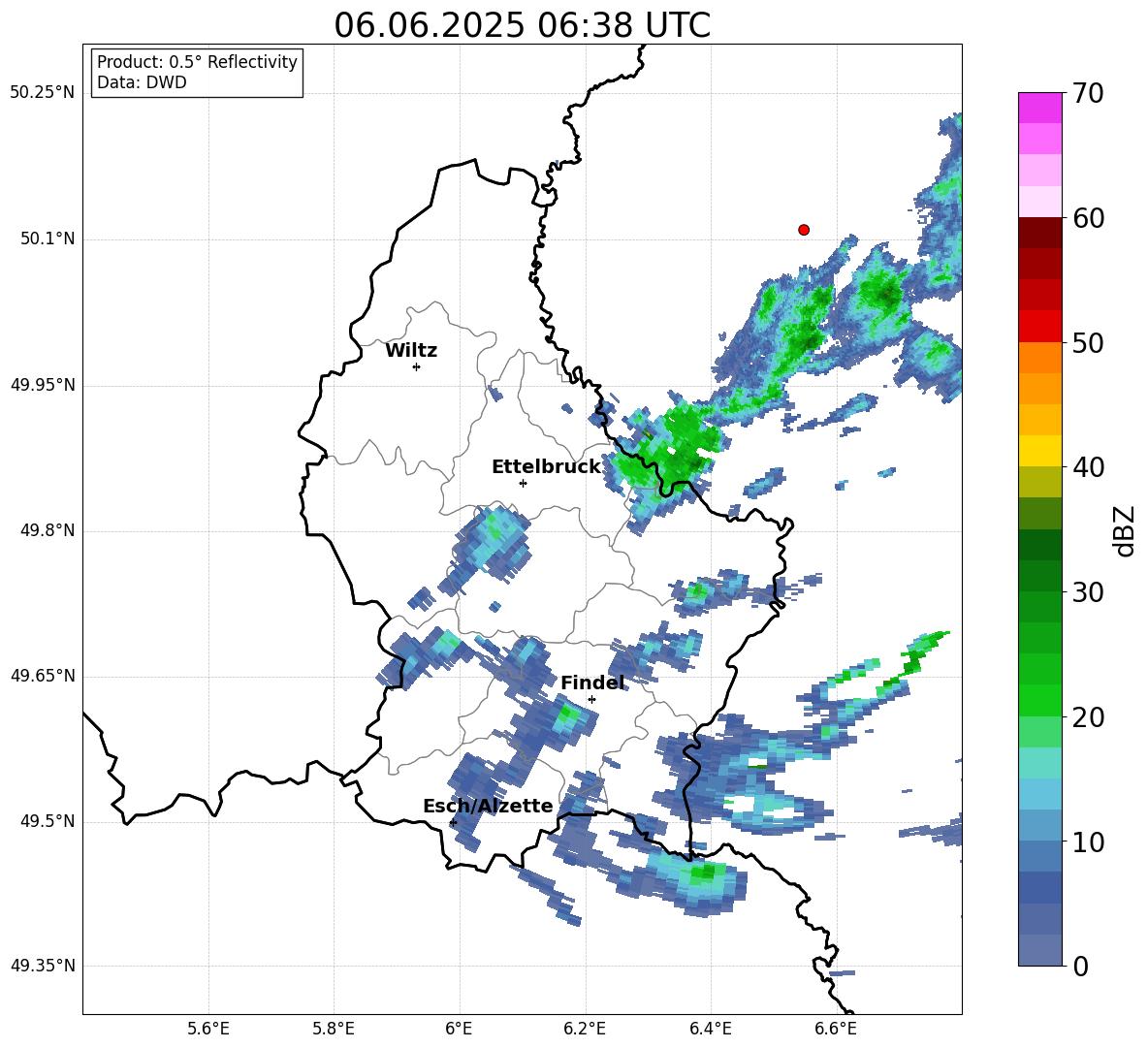Click the 0 value on colorbar
1148x1048 pixels.
click(x=1080, y=966)
